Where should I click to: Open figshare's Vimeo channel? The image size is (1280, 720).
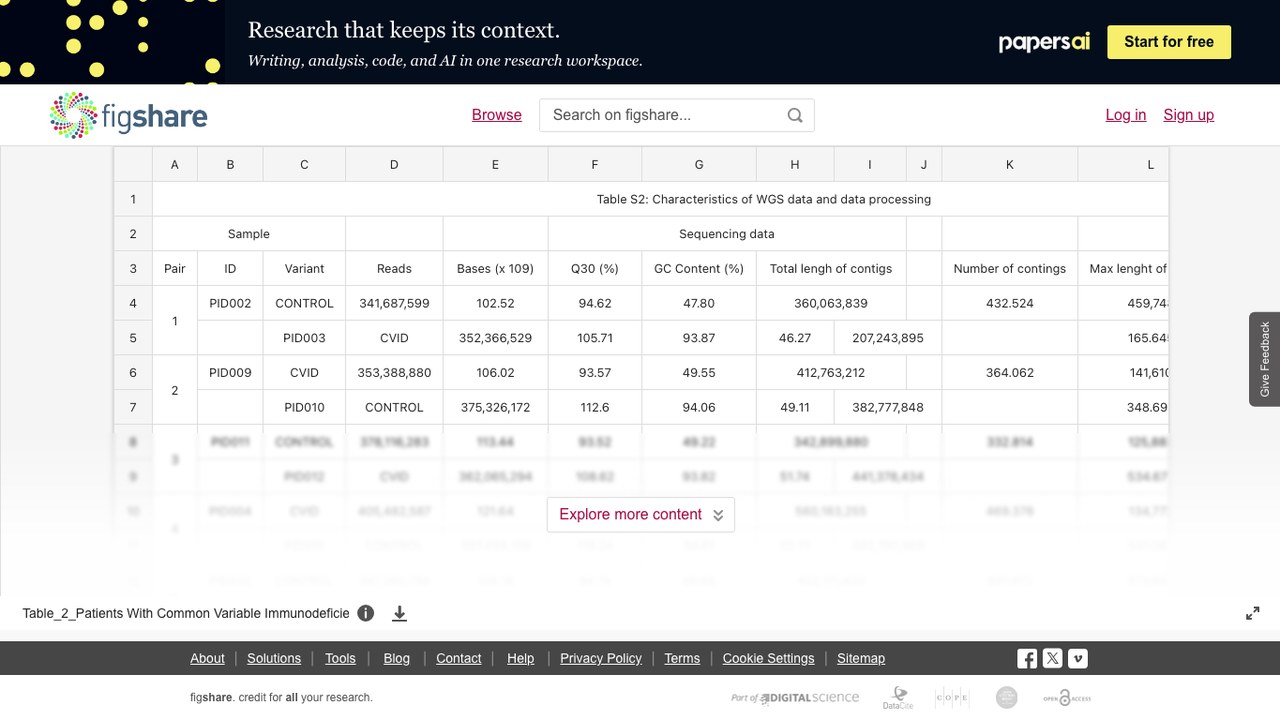(x=1078, y=658)
